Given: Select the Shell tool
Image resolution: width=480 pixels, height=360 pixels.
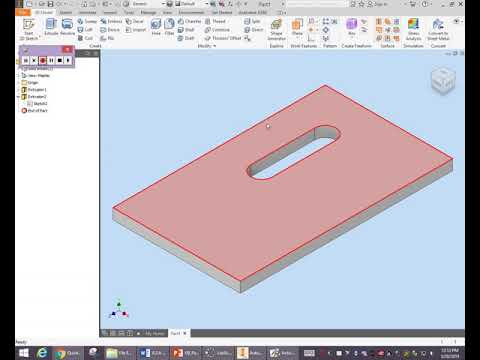Looking at the screenshot, I should point(186,30).
